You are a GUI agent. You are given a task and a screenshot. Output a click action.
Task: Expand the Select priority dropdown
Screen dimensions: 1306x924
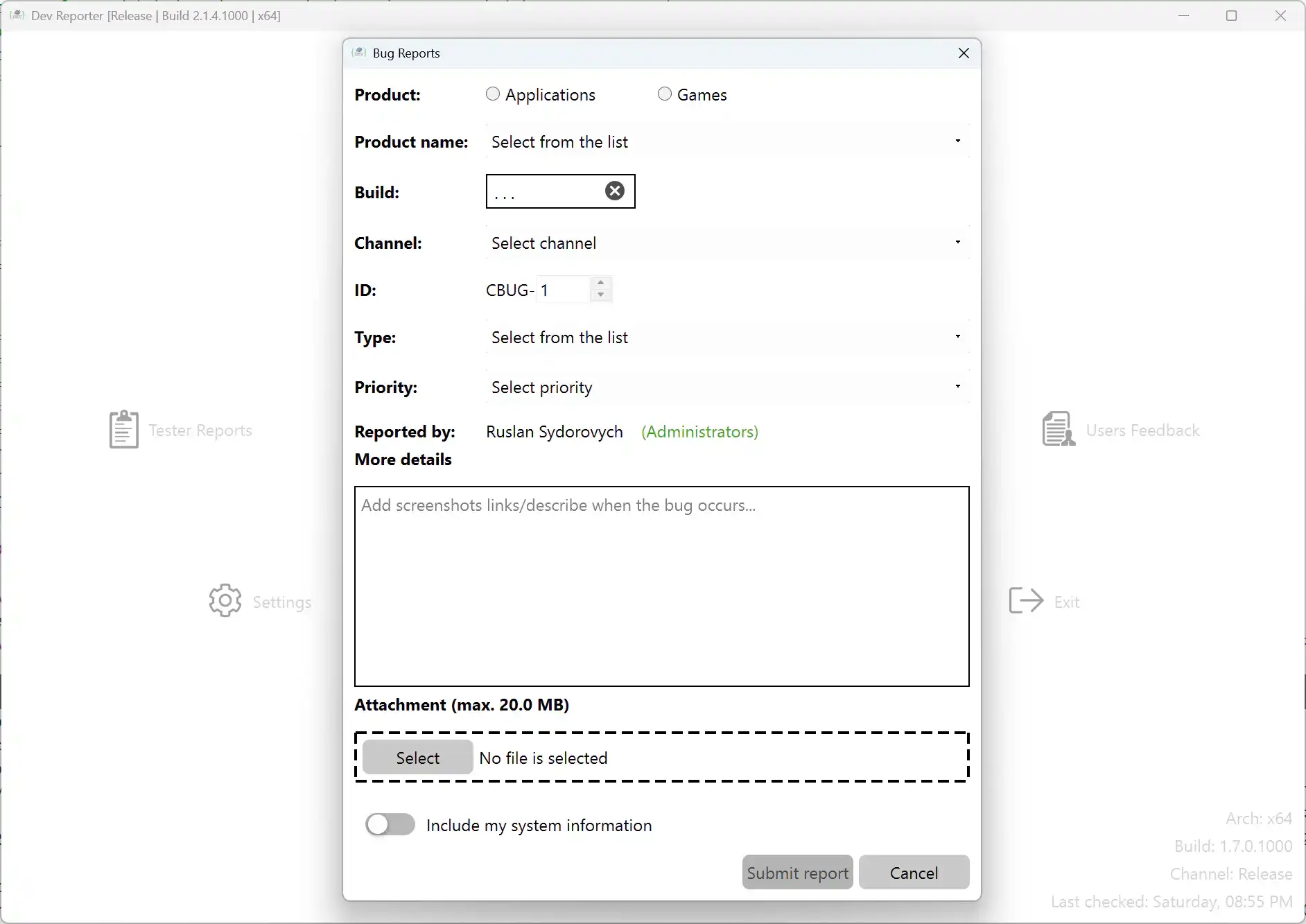[x=726, y=387]
